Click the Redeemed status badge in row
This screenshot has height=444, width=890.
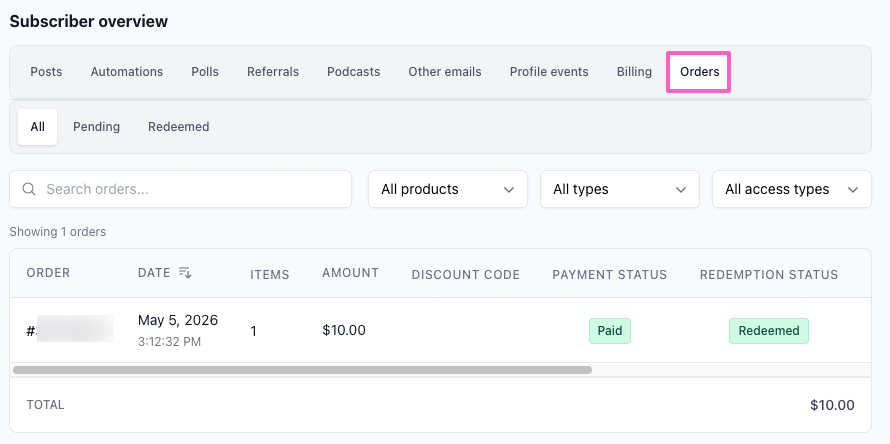coord(769,330)
